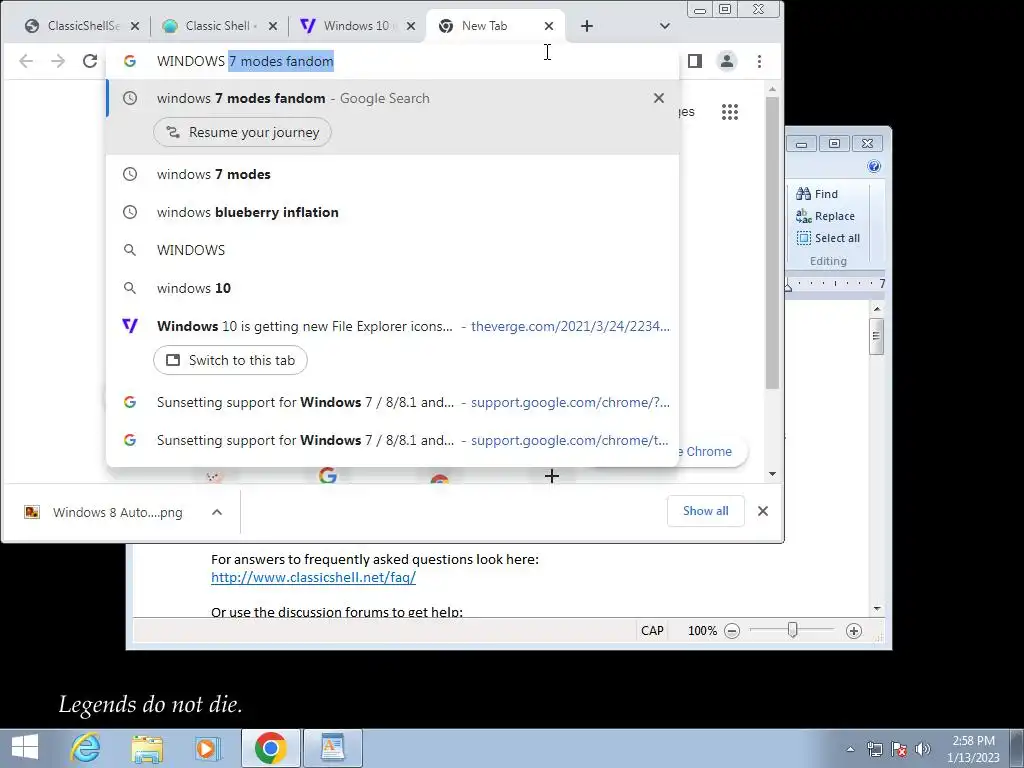
Task: Click the Chrome back arrow
Action: [x=26, y=61]
